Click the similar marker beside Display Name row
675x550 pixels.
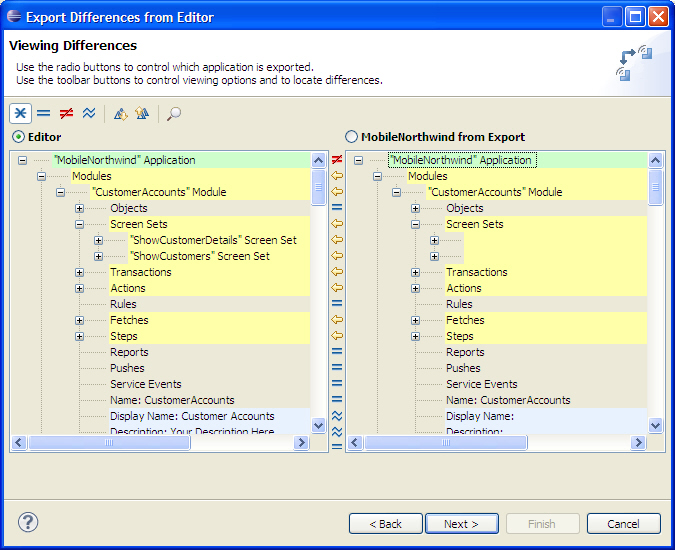(x=337, y=416)
